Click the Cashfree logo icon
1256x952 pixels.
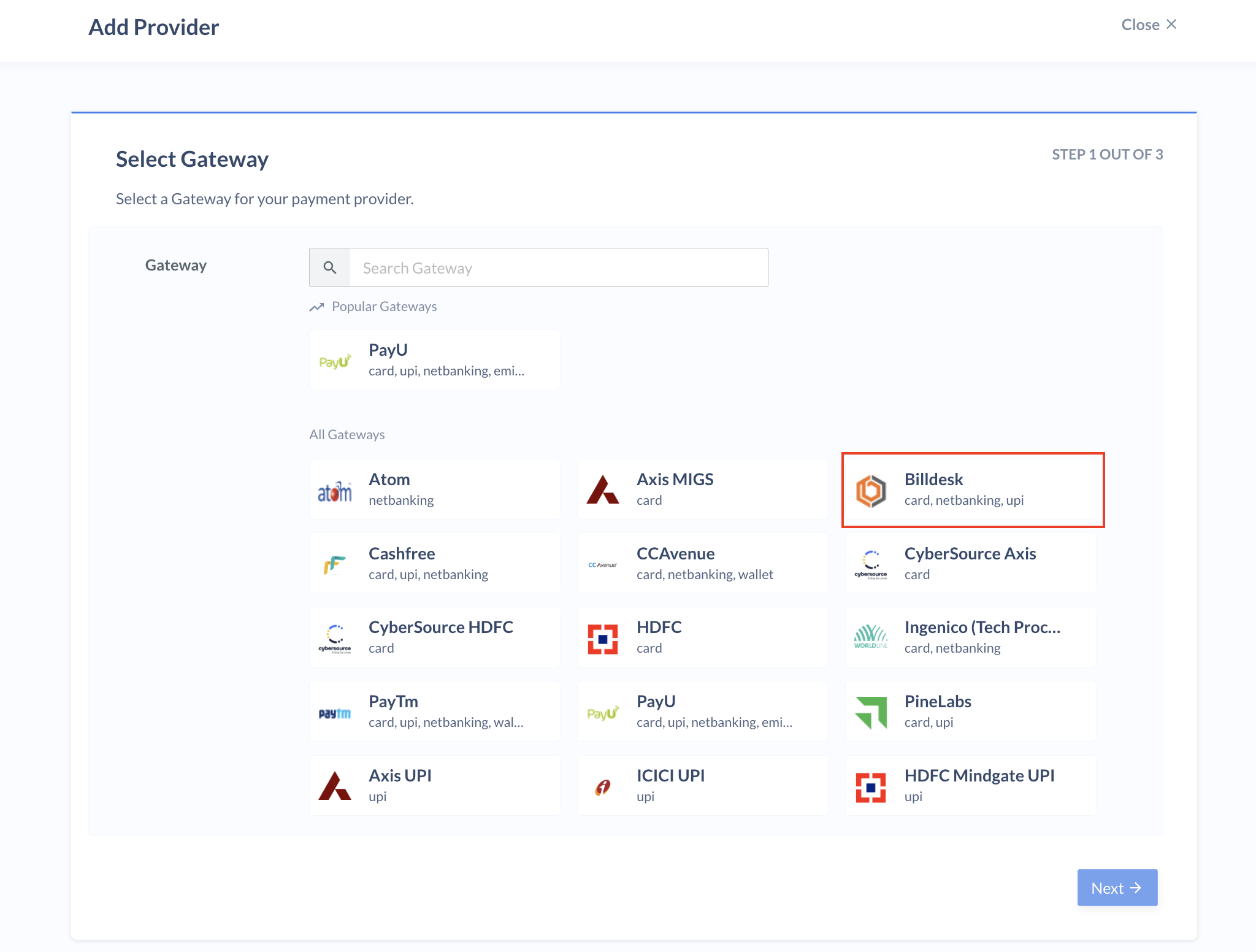335,564
